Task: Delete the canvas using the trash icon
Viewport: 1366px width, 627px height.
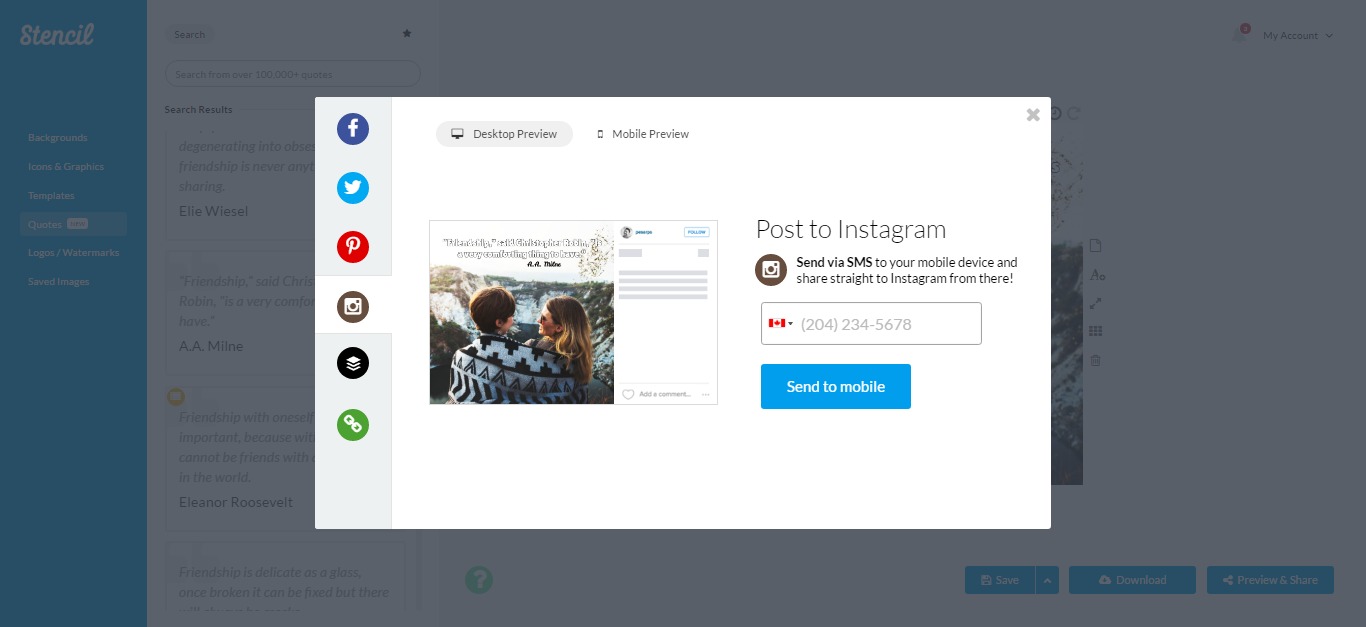Action: 1095,360
